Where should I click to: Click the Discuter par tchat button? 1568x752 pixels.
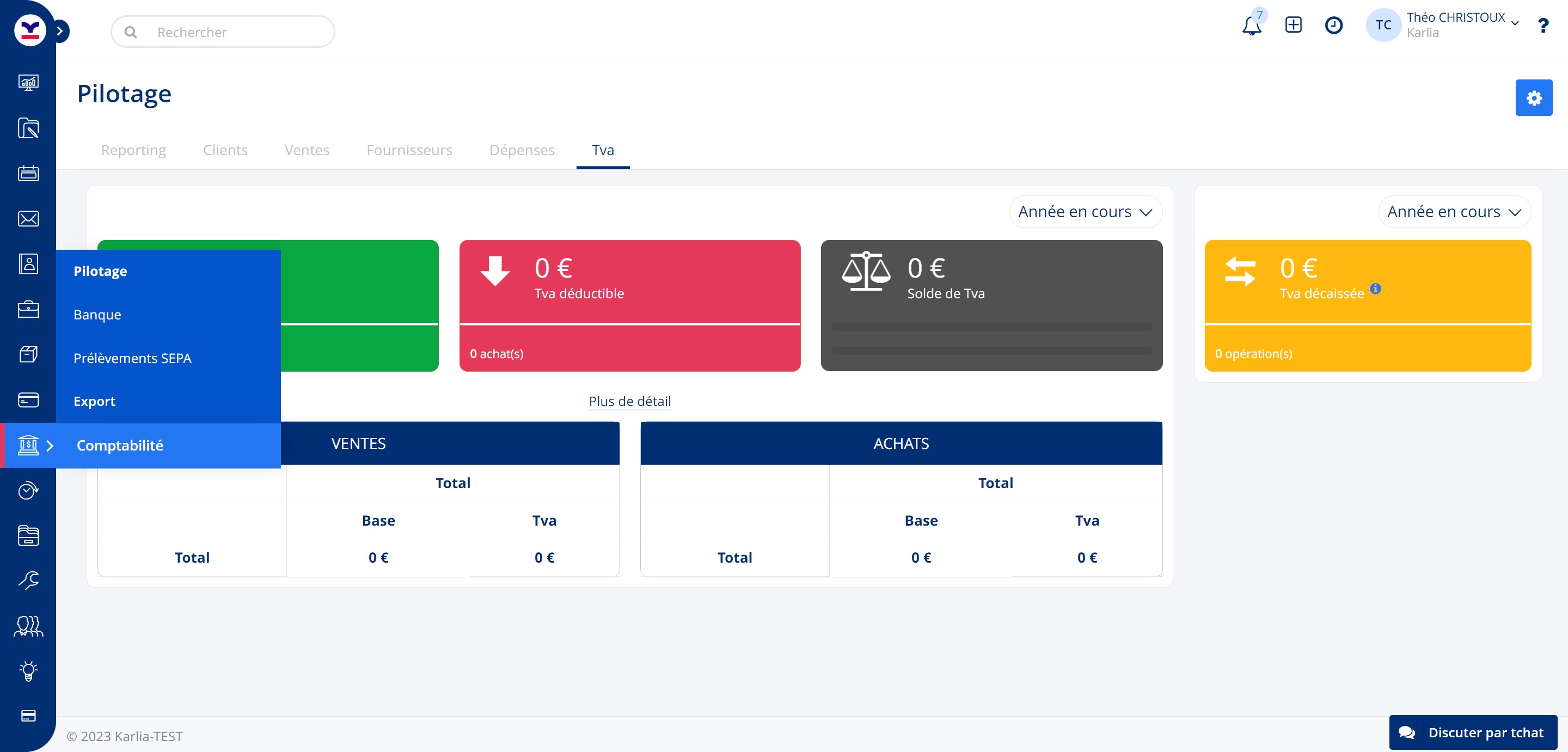pyautogui.click(x=1473, y=732)
